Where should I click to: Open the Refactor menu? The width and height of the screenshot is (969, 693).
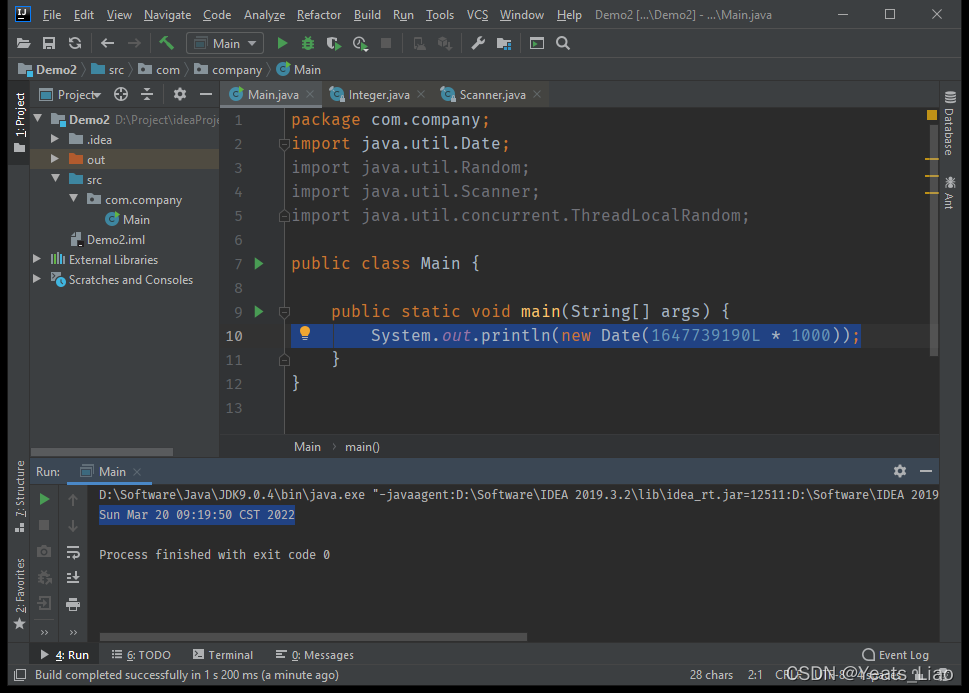coord(319,15)
